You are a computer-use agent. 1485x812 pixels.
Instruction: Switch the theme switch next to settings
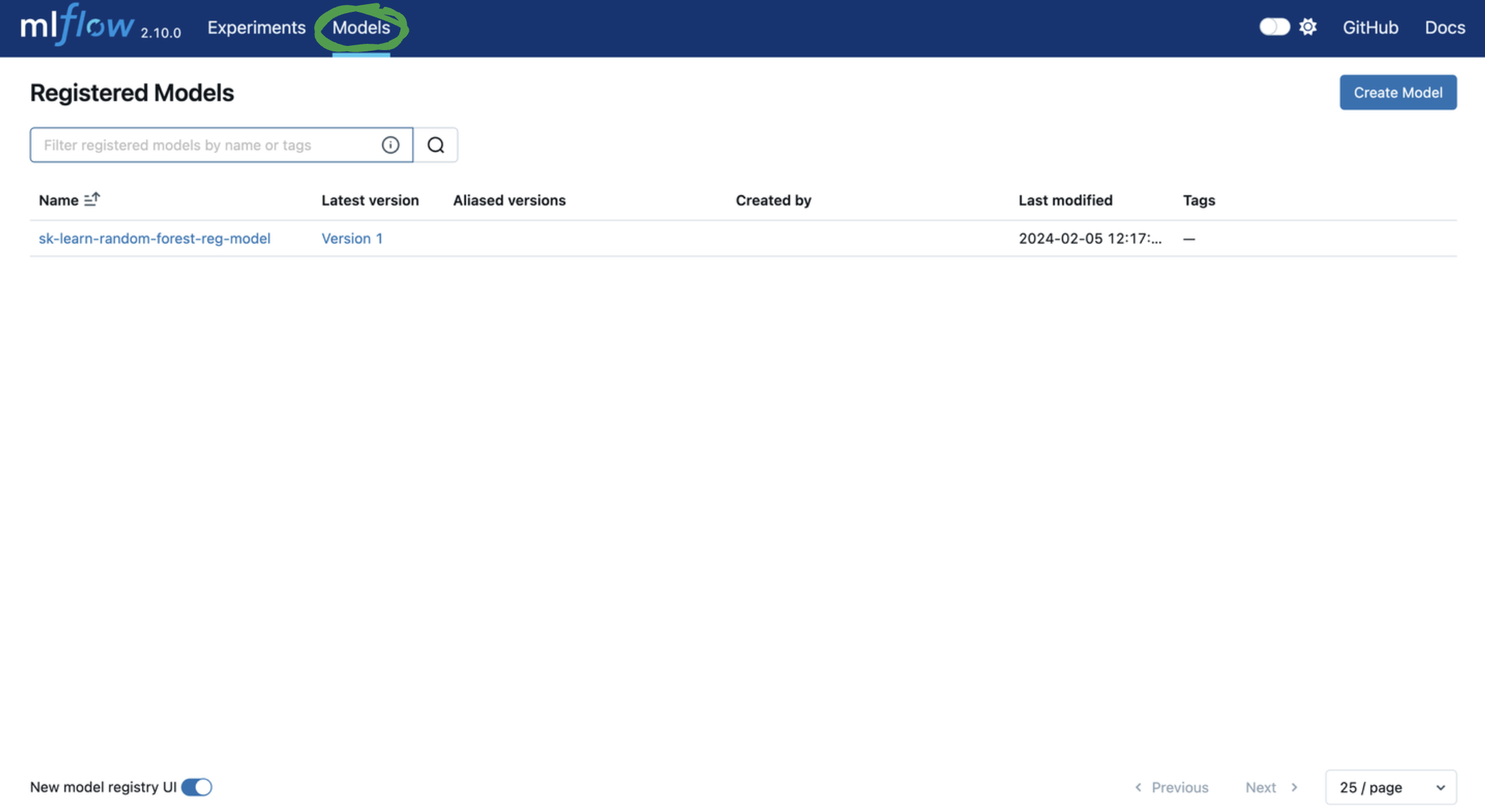click(1274, 26)
